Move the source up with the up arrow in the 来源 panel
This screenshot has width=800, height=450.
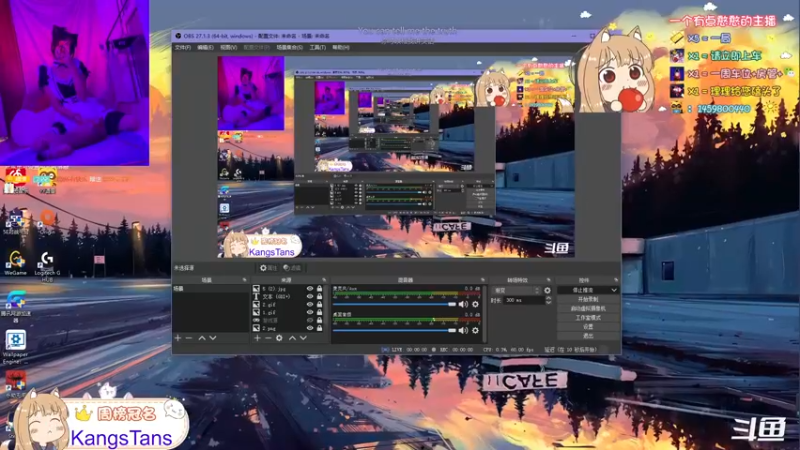292,338
